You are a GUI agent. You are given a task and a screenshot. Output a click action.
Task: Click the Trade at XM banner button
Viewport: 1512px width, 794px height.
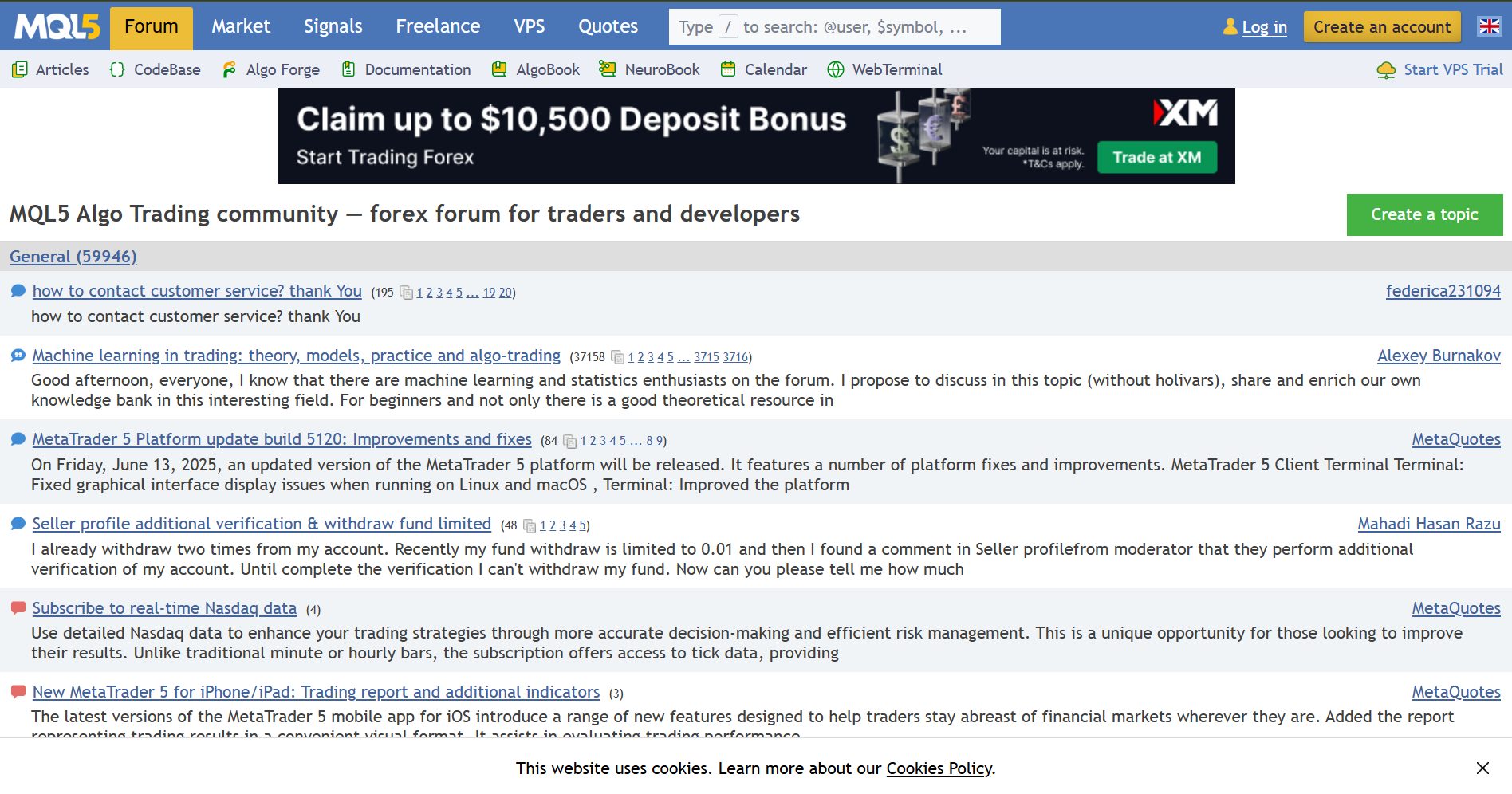[x=1156, y=157]
